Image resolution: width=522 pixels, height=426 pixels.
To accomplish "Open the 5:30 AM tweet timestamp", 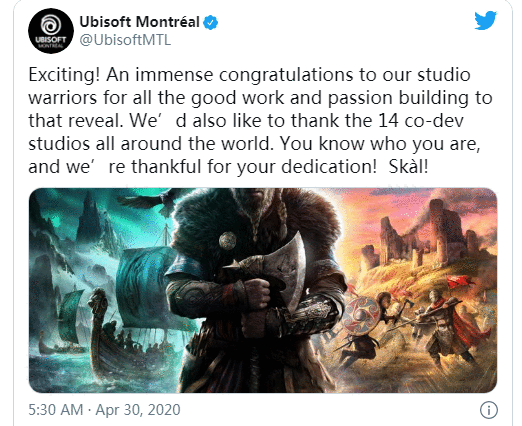I will 56,410.
